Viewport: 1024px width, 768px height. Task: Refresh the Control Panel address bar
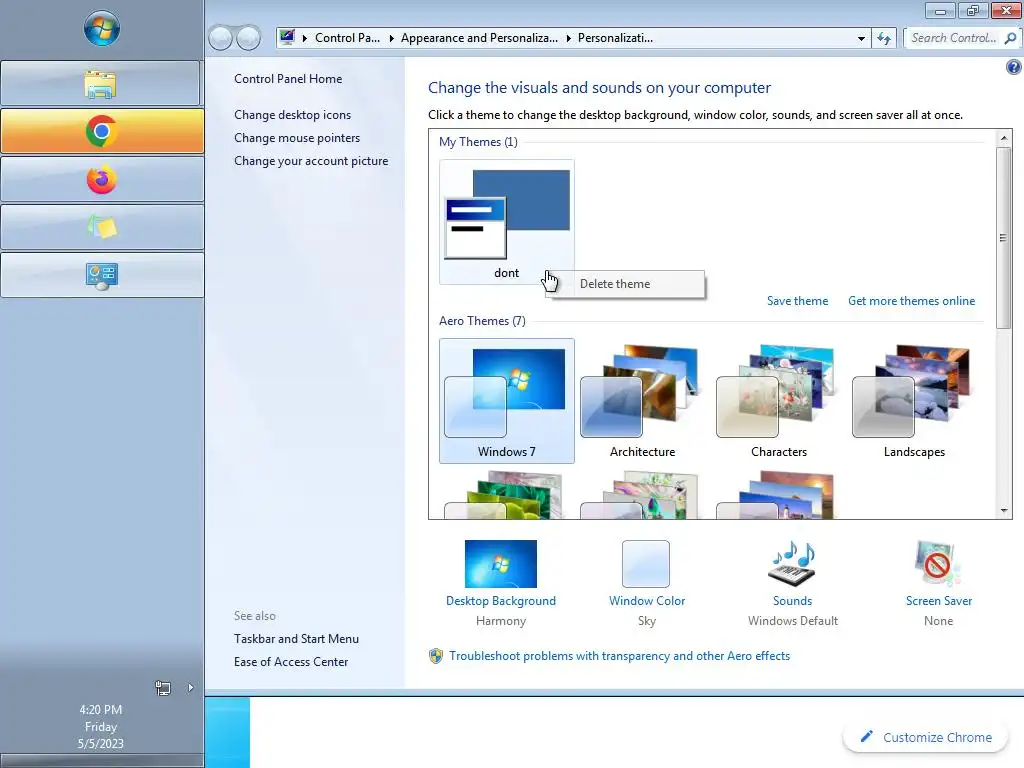(x=884, y=39)
